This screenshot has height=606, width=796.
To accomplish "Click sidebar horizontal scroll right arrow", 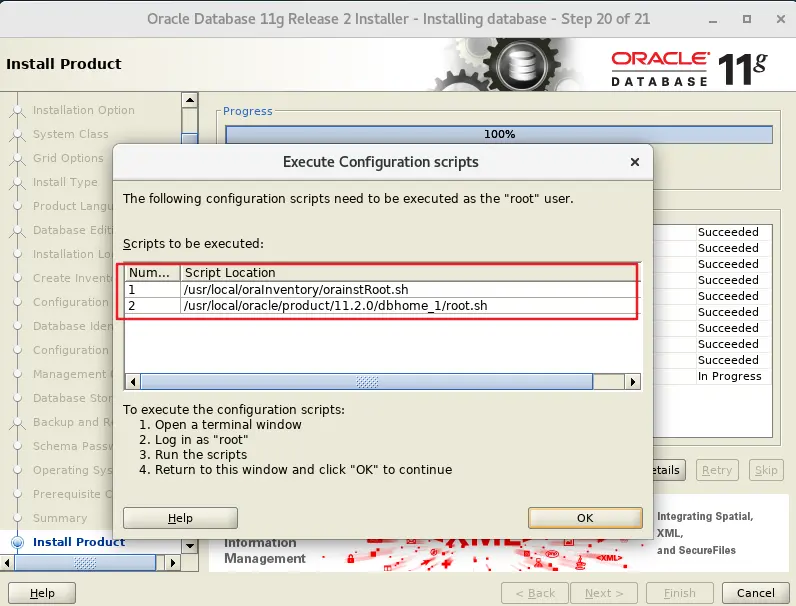I will pyautogui.click(x=173, y=562).
